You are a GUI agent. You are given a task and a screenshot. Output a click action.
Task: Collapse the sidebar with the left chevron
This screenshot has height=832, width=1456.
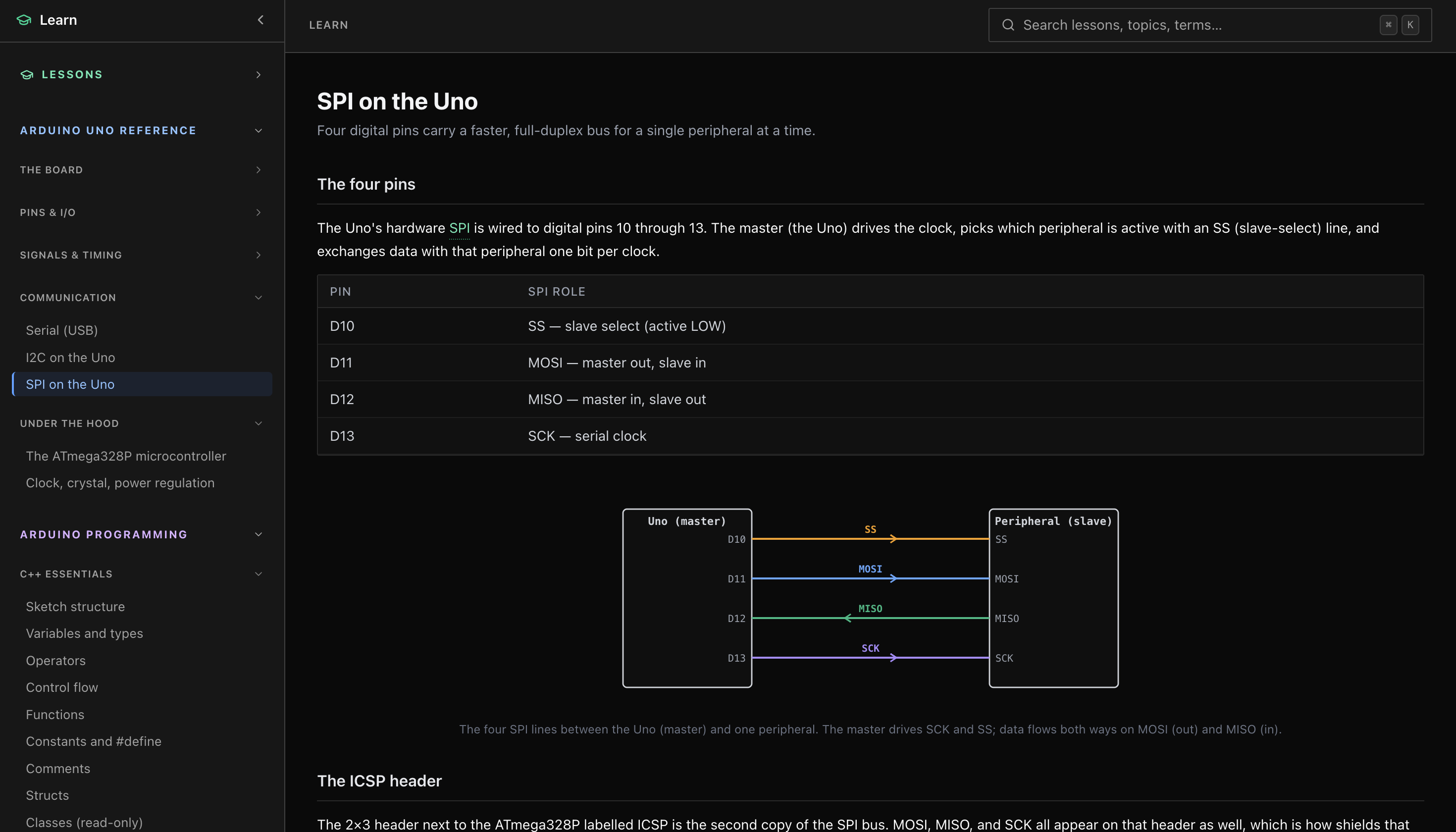tap(260, 20)
